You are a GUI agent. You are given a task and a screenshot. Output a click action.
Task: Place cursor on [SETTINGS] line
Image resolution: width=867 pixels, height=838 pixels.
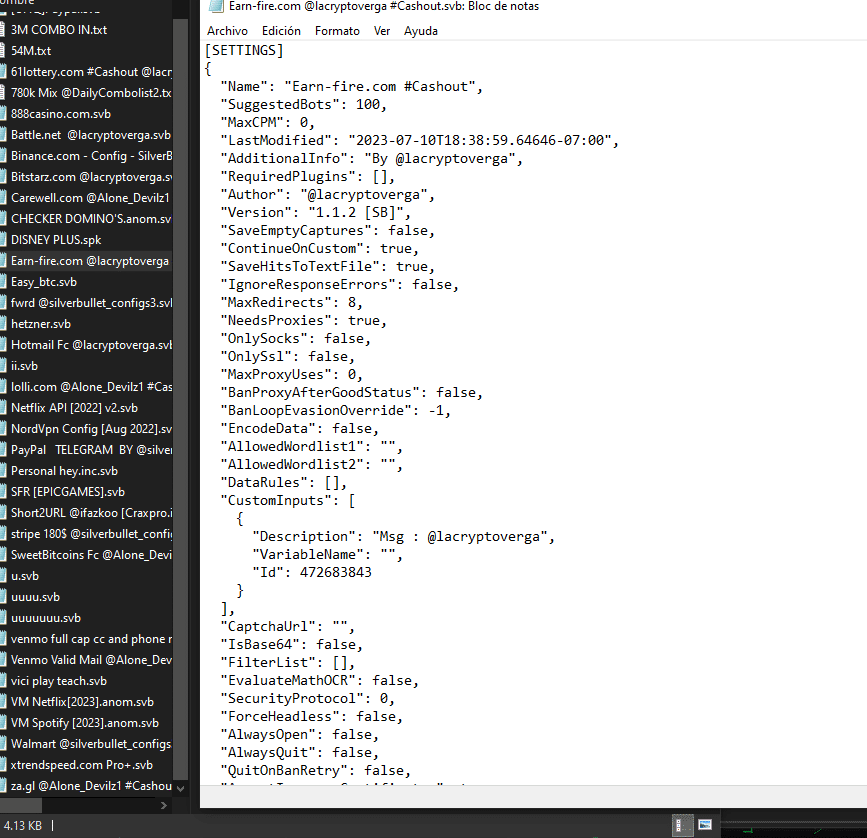[x=244, y=50]
